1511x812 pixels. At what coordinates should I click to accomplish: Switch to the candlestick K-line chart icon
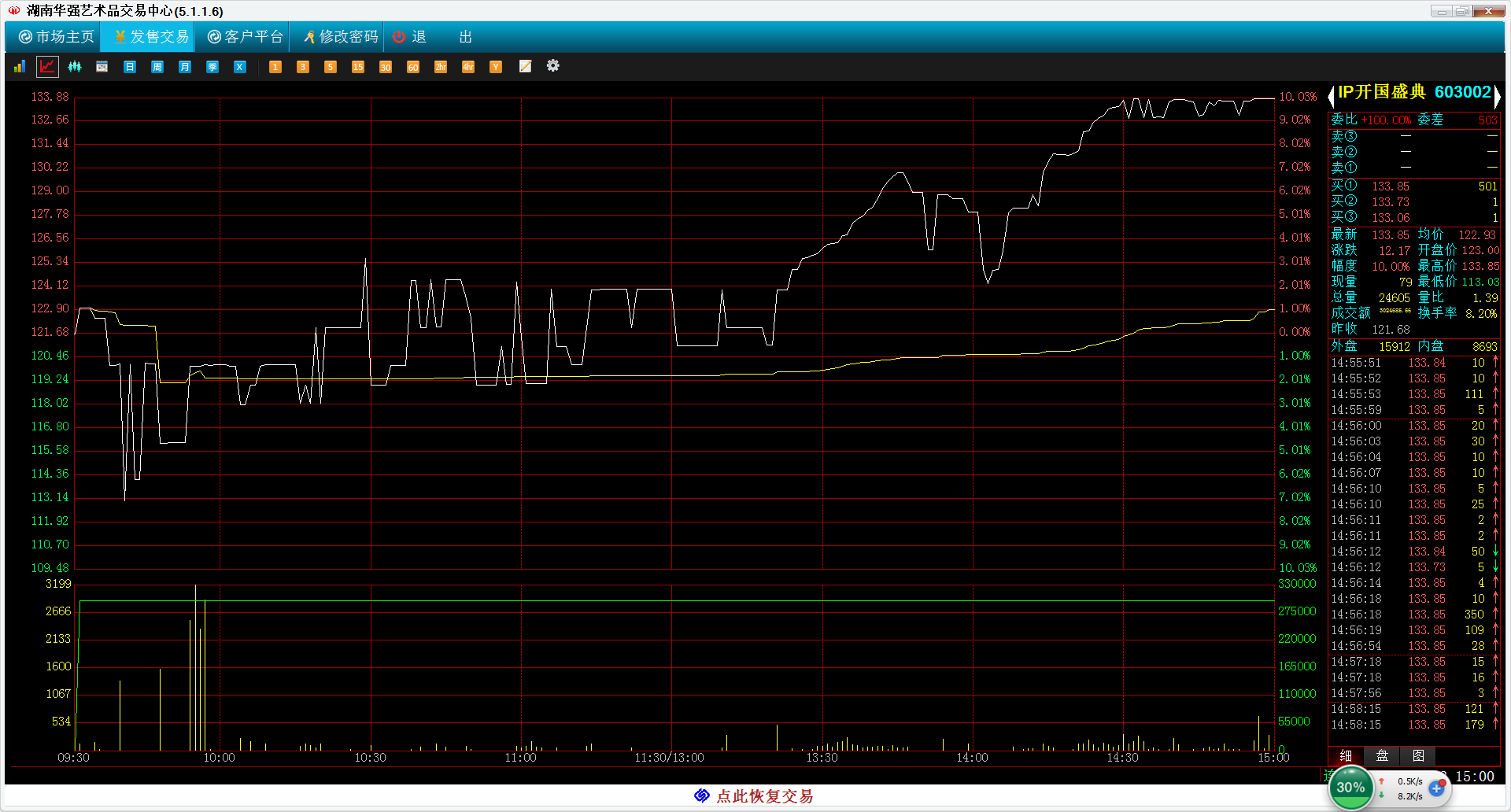point(75,67)
